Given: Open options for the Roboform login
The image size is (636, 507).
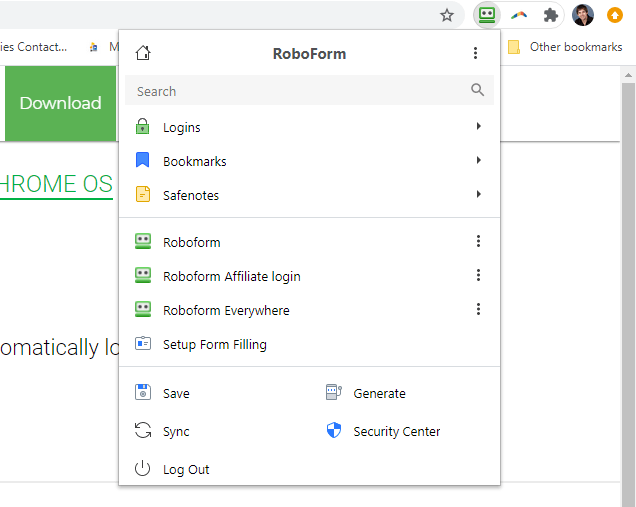Looking at the screenshot, I should 479,241.
